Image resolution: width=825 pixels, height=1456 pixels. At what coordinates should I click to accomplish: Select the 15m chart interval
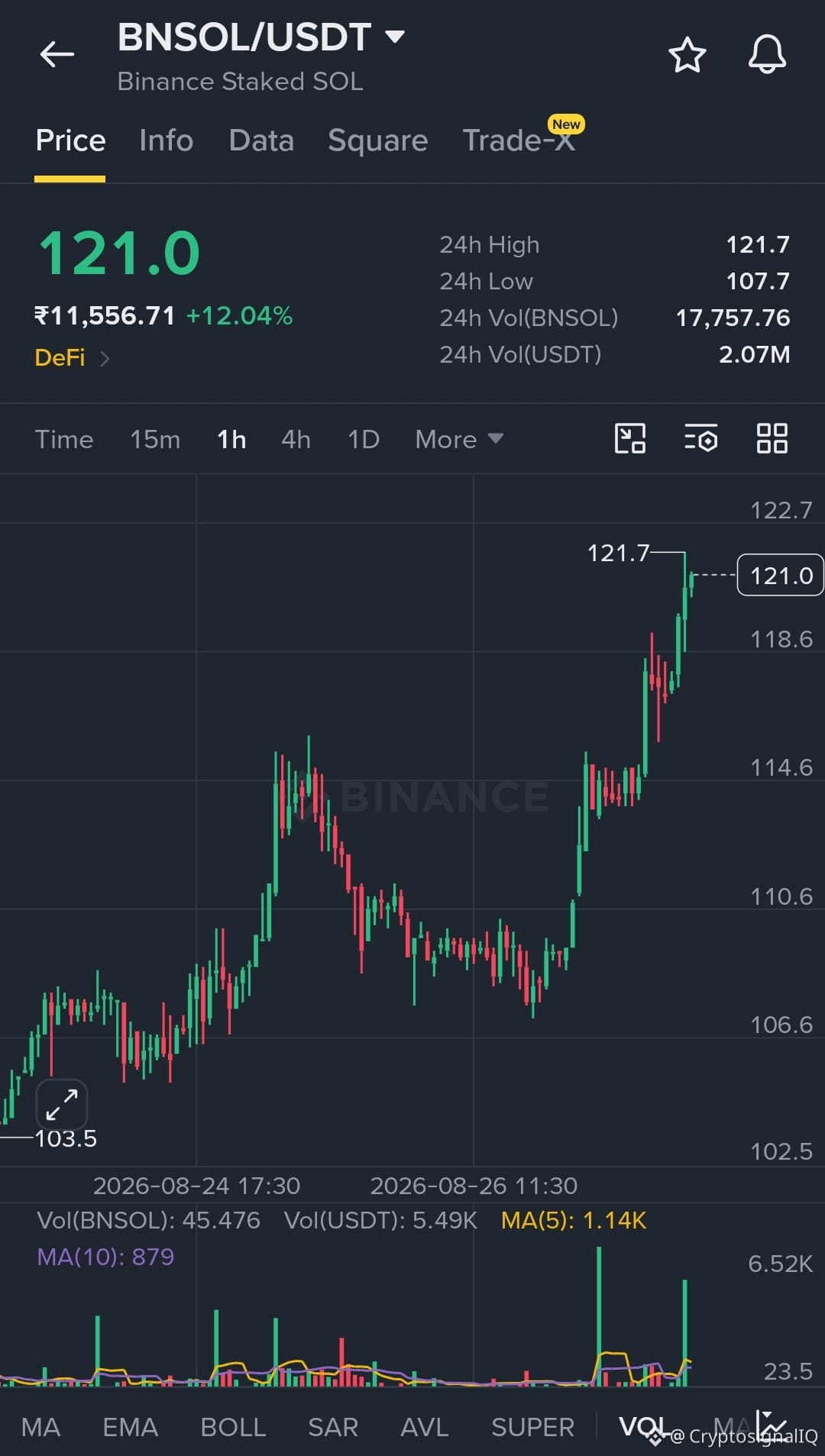(155, 440)
